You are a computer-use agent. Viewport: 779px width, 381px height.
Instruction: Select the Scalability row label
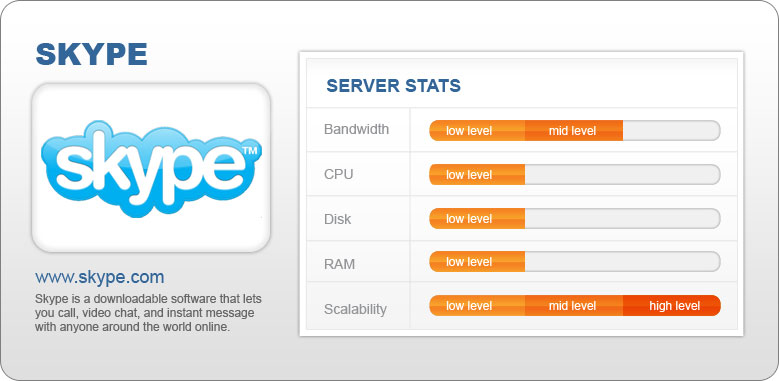pos(355,309)
